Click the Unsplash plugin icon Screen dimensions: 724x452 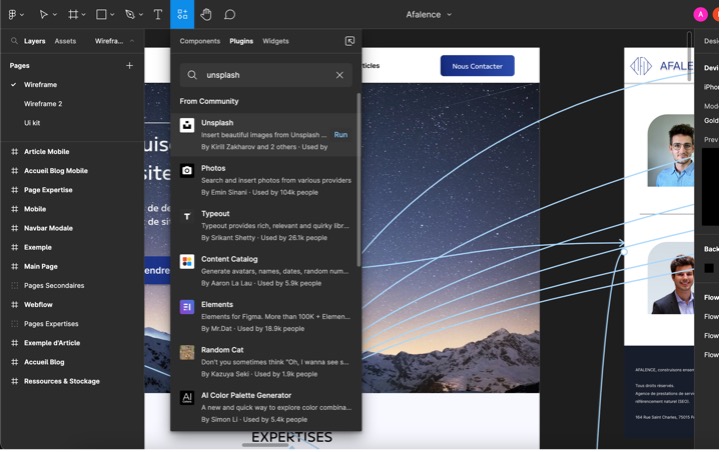pos(187,125)
